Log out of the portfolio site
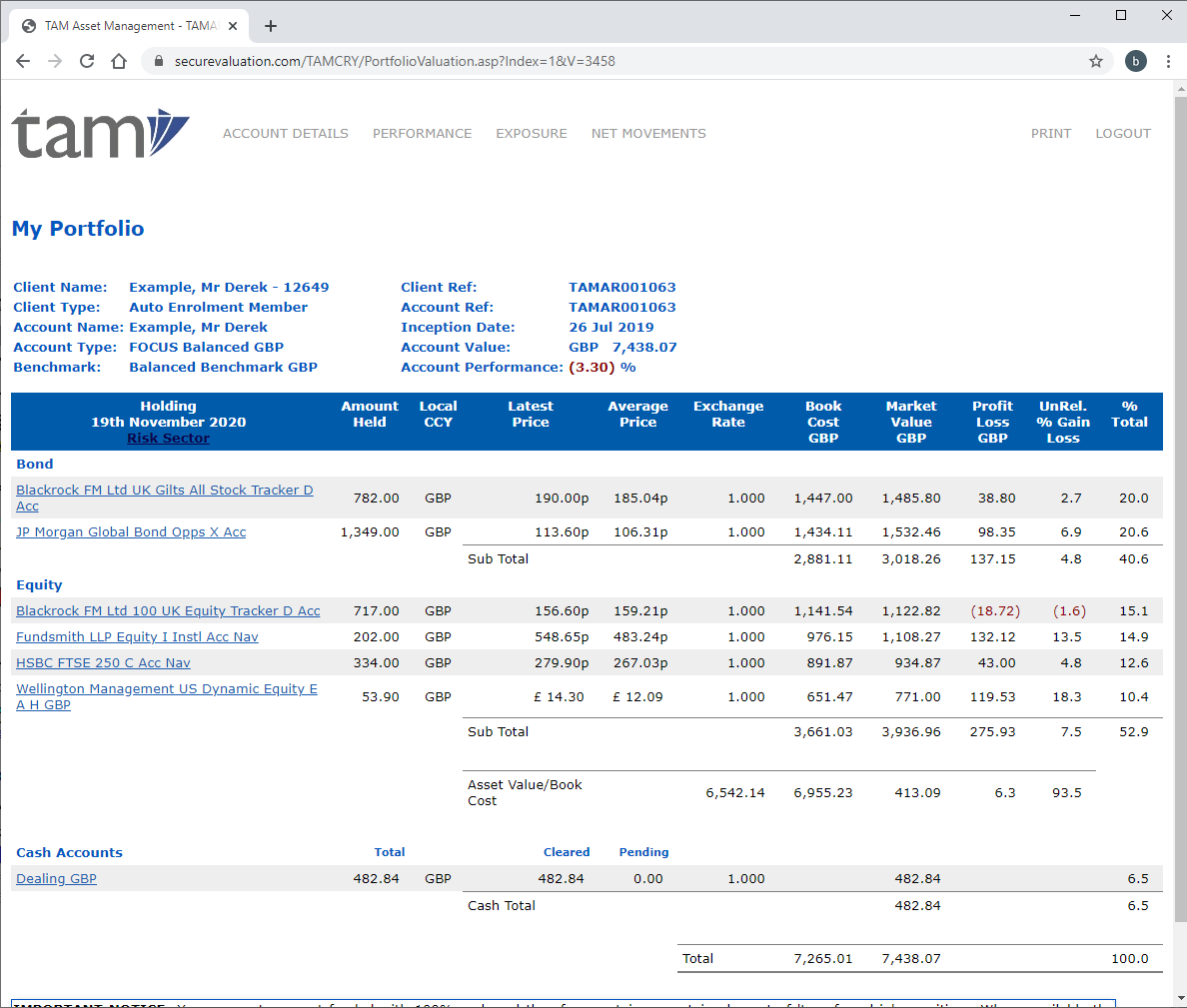The image size is (1187, 1008). coord(1123,133)
